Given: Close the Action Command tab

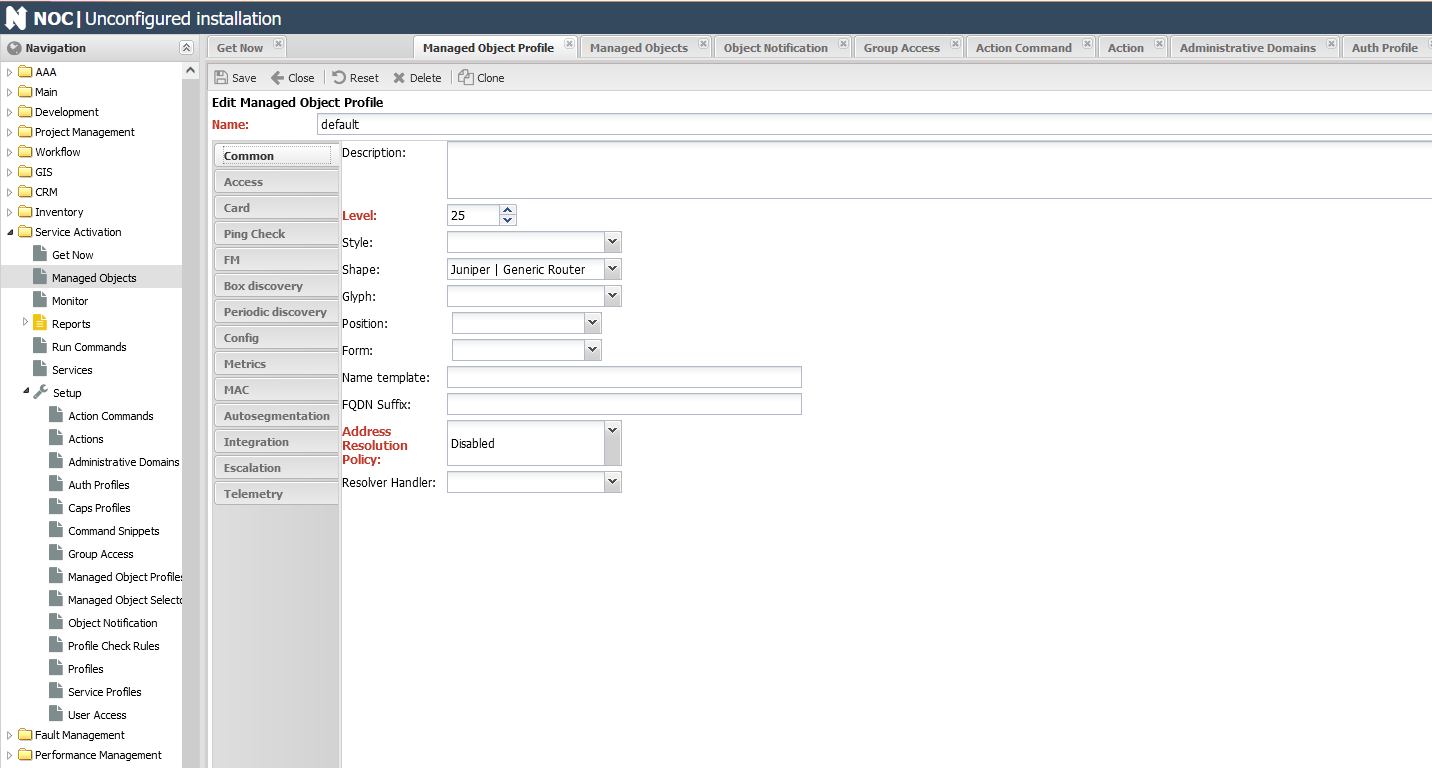Looking at the screenshot, I should (x=1087, y=44).
